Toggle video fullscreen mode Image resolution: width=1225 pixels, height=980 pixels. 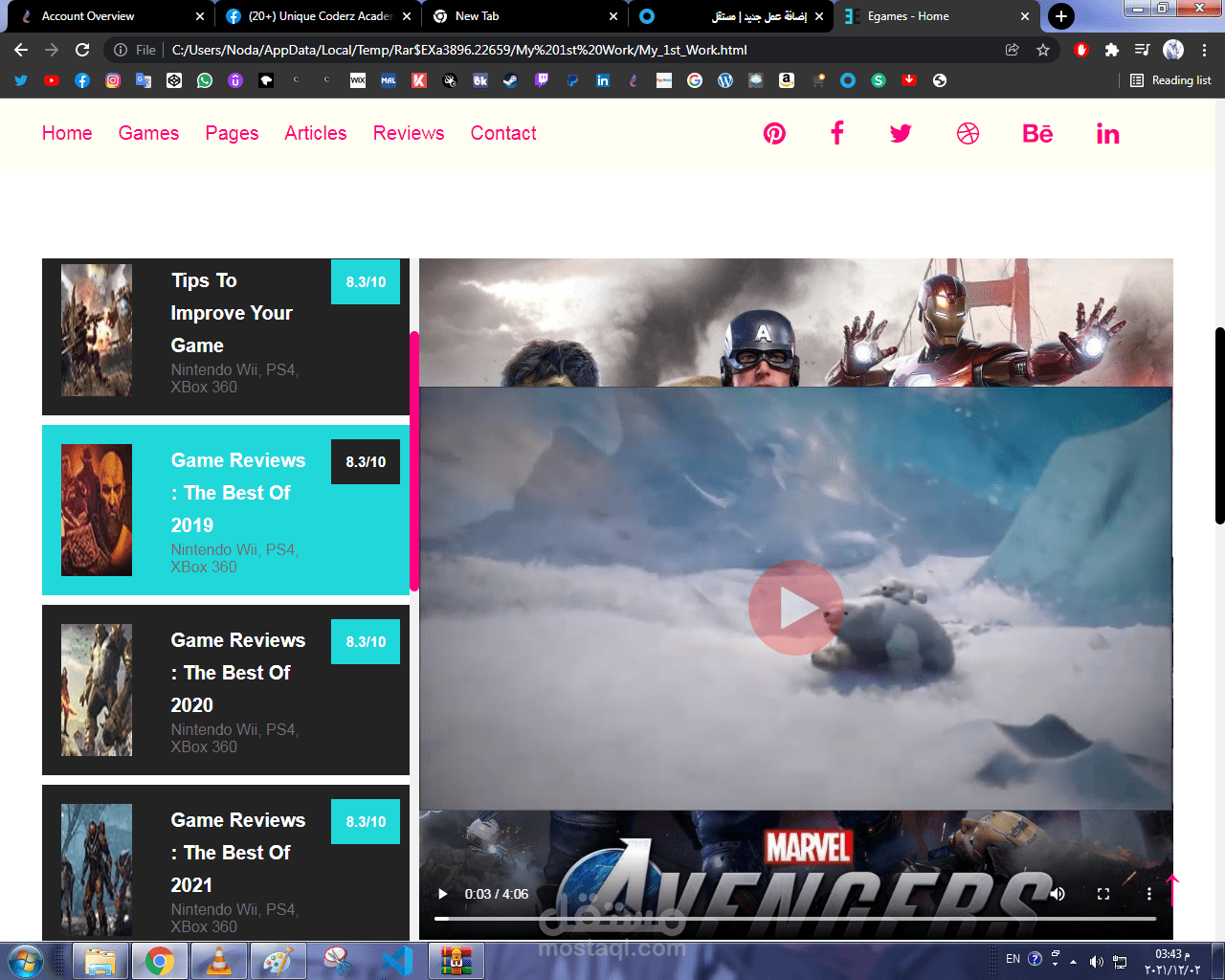pyautogui.click(x=1102, y=894)
